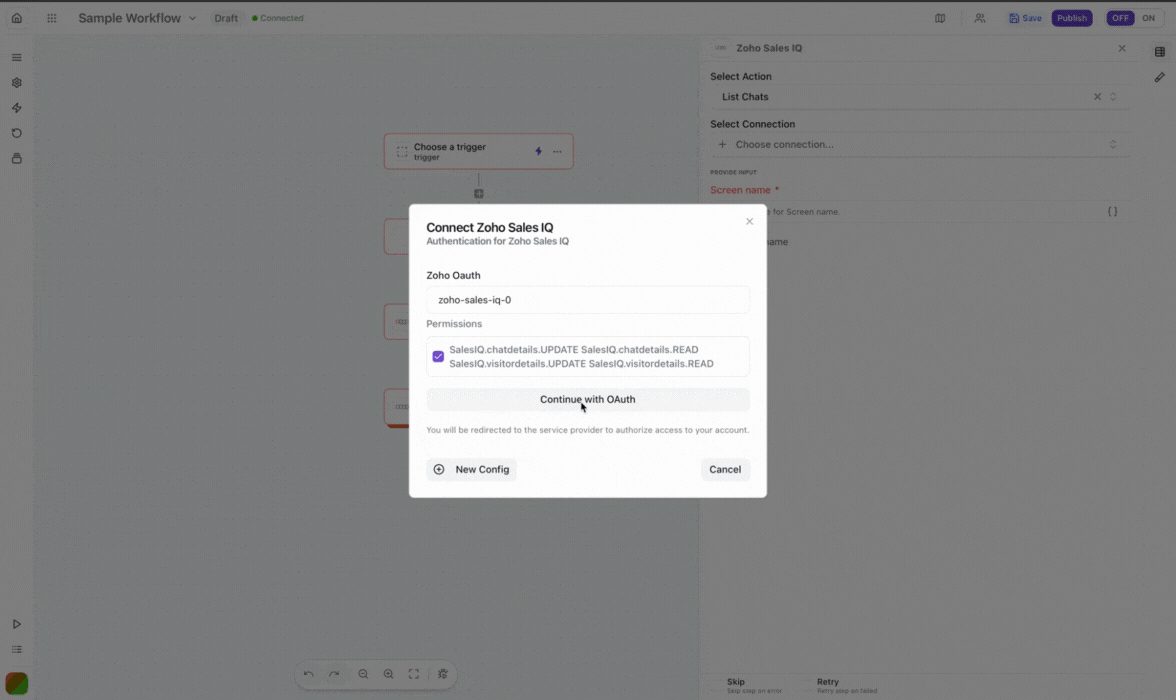Open workflow settings gear in the left sidebar

pos(16,82)
